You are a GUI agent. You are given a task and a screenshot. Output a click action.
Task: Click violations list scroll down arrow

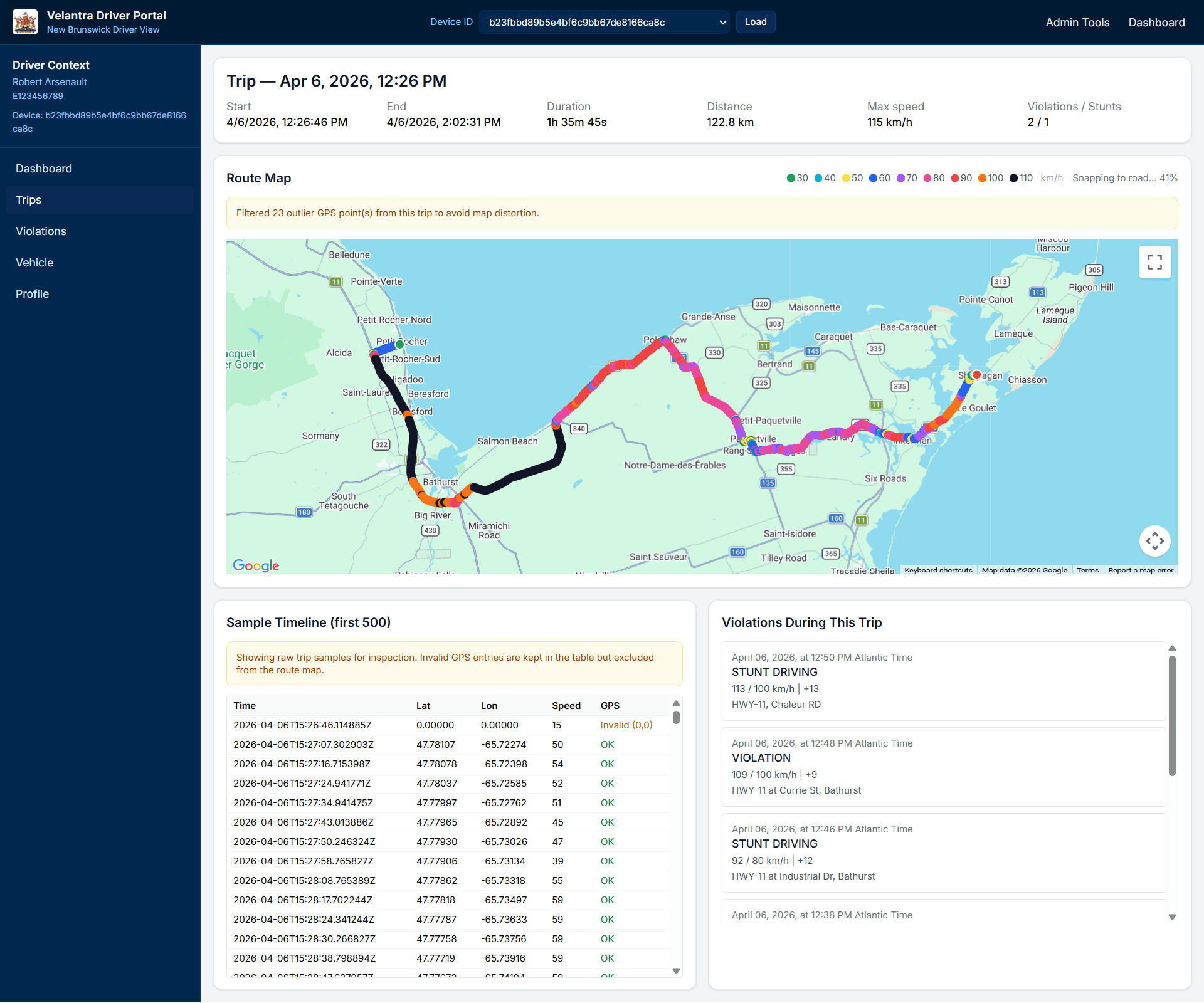(1172, 917)
